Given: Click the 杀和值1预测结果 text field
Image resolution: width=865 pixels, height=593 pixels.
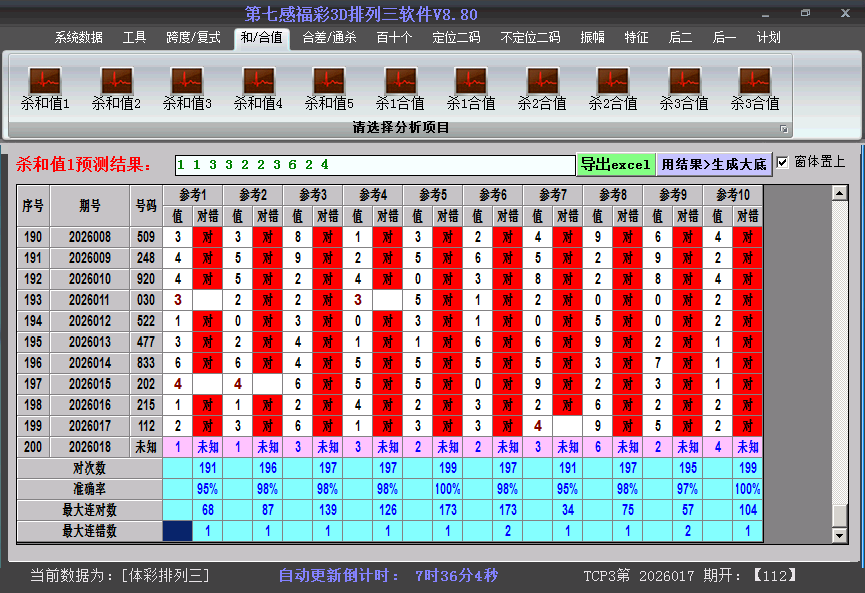Looking at the screenshot, I should click(373, 164).
